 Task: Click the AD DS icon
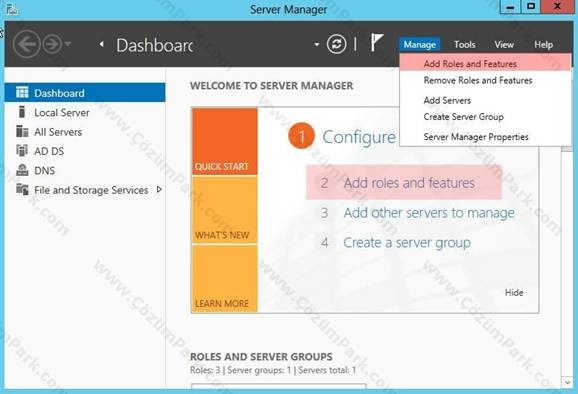(22, 150)
